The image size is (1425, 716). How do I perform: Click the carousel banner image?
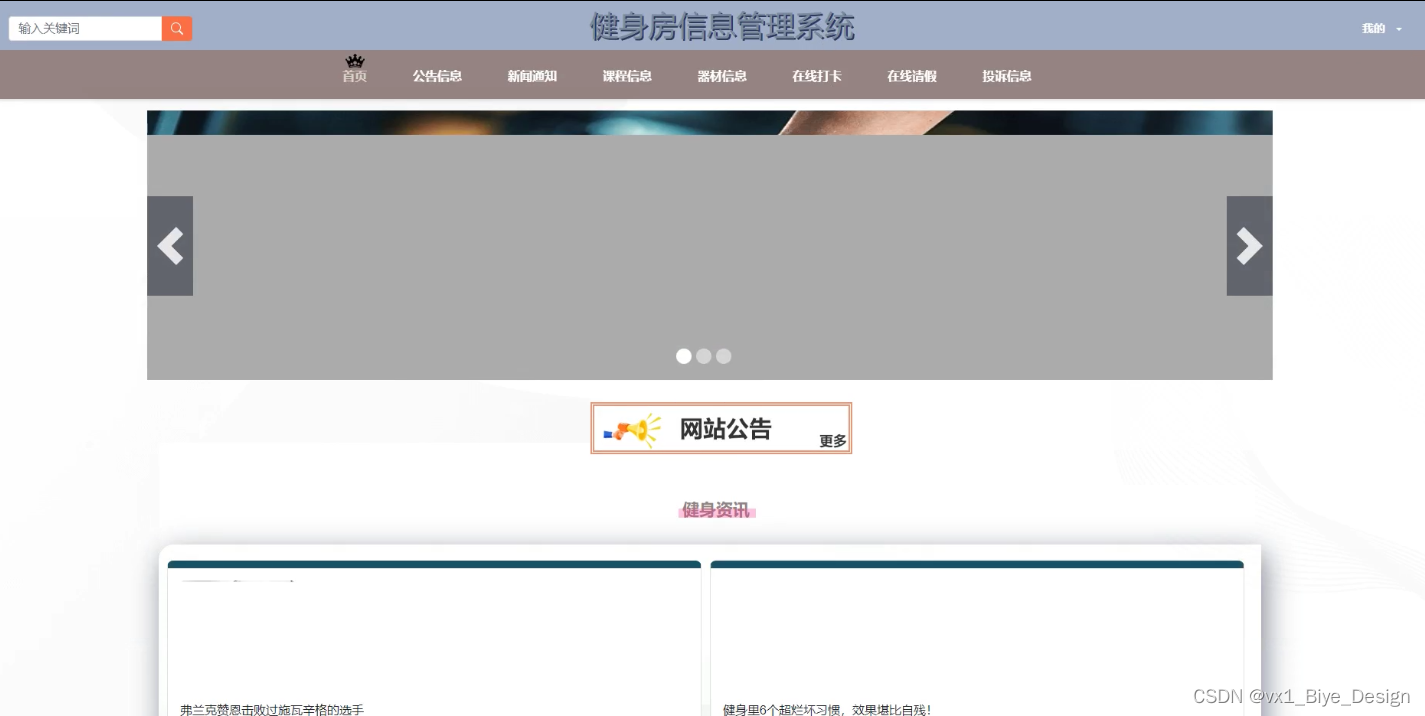point(710,245)
